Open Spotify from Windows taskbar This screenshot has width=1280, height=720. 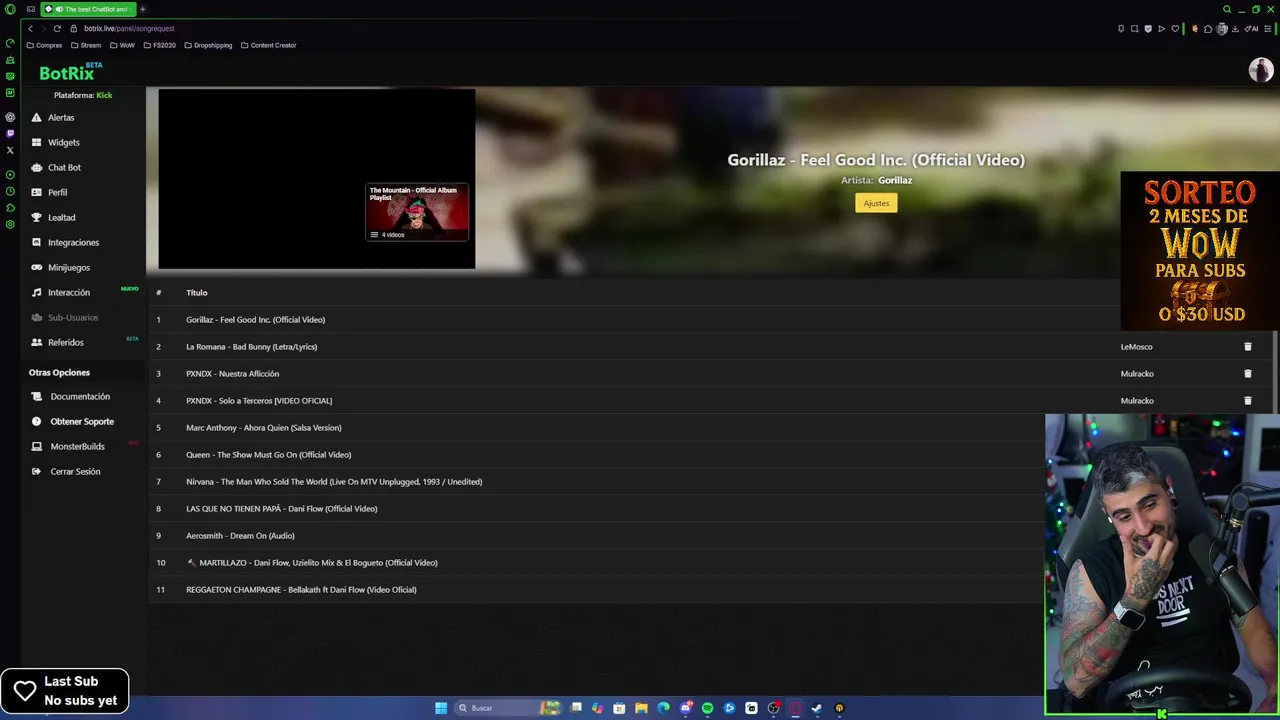point(707,708)
